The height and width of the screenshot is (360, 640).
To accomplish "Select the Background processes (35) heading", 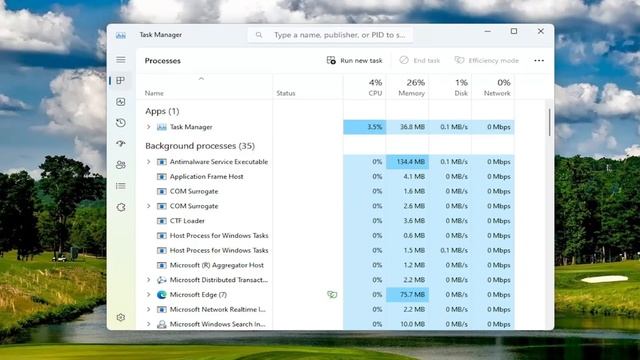I will [200, 146].
